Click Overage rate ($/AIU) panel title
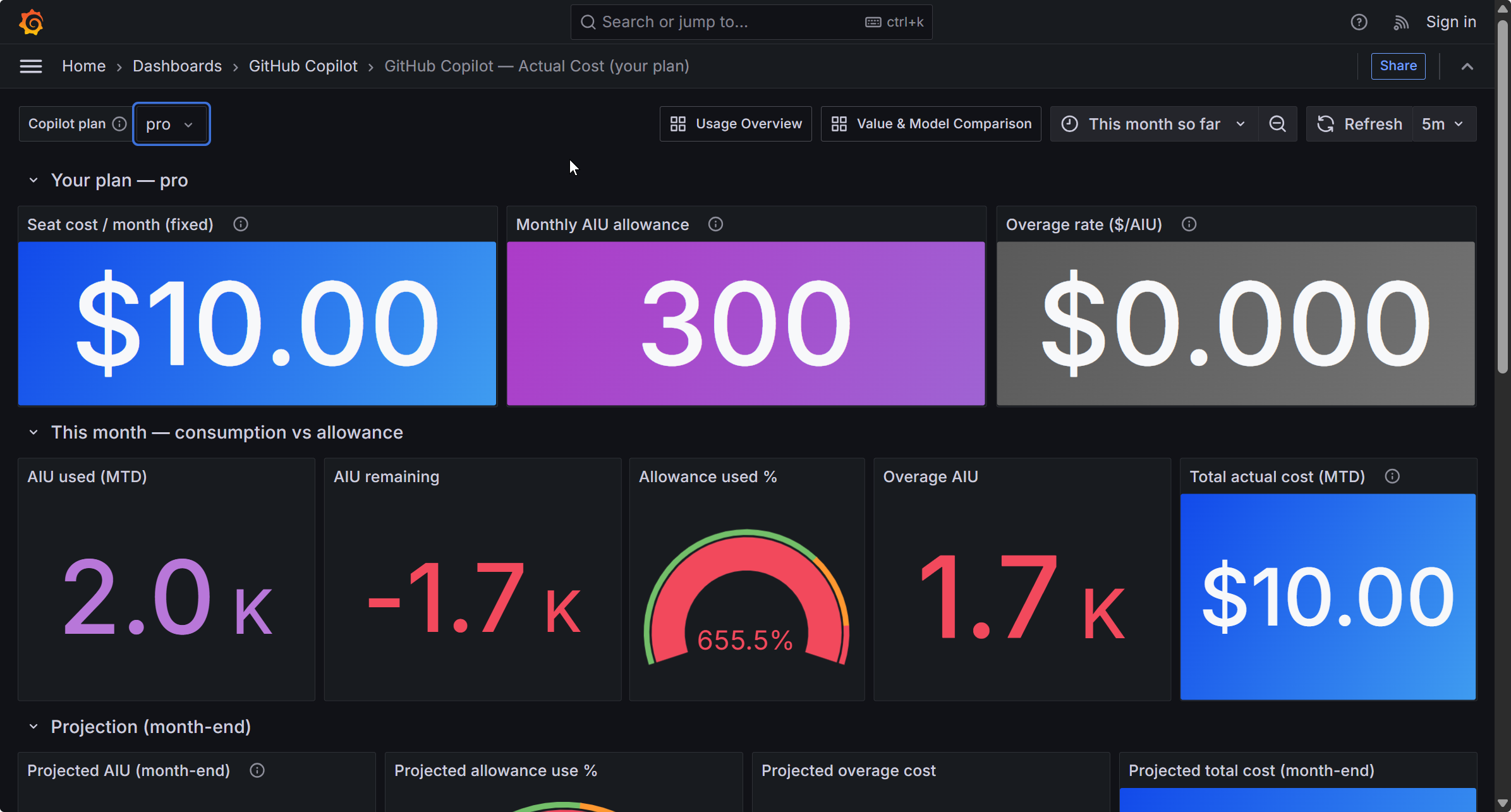The width and height of the screenshot is (1511, 812). 1084,224
